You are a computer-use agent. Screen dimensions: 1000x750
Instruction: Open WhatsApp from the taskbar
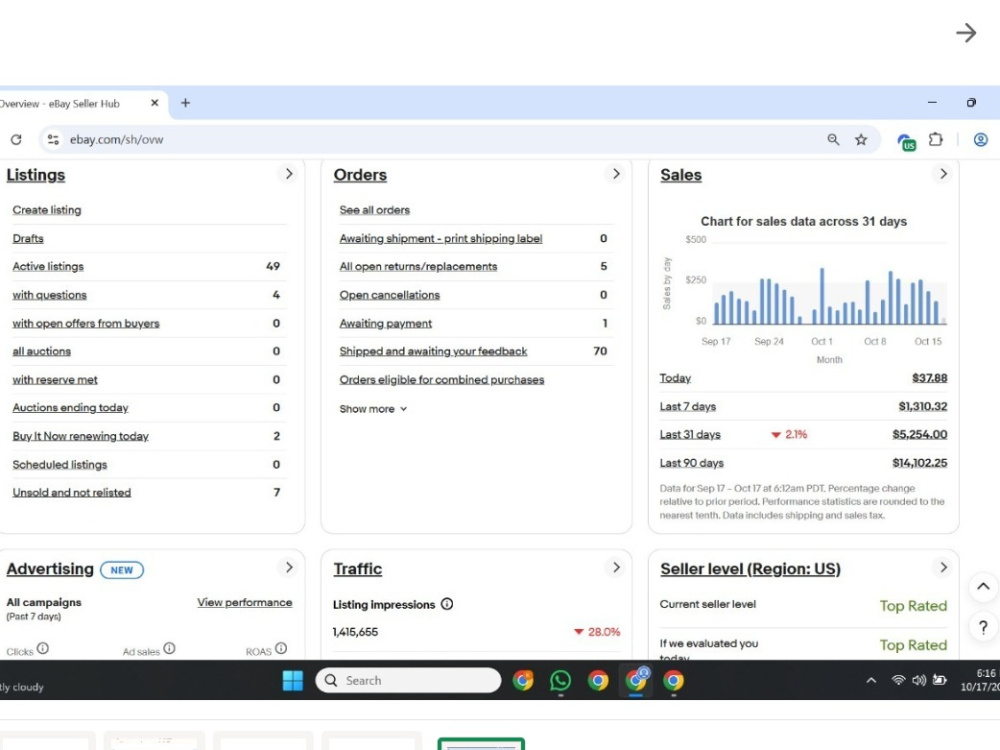tap(560, 680)
